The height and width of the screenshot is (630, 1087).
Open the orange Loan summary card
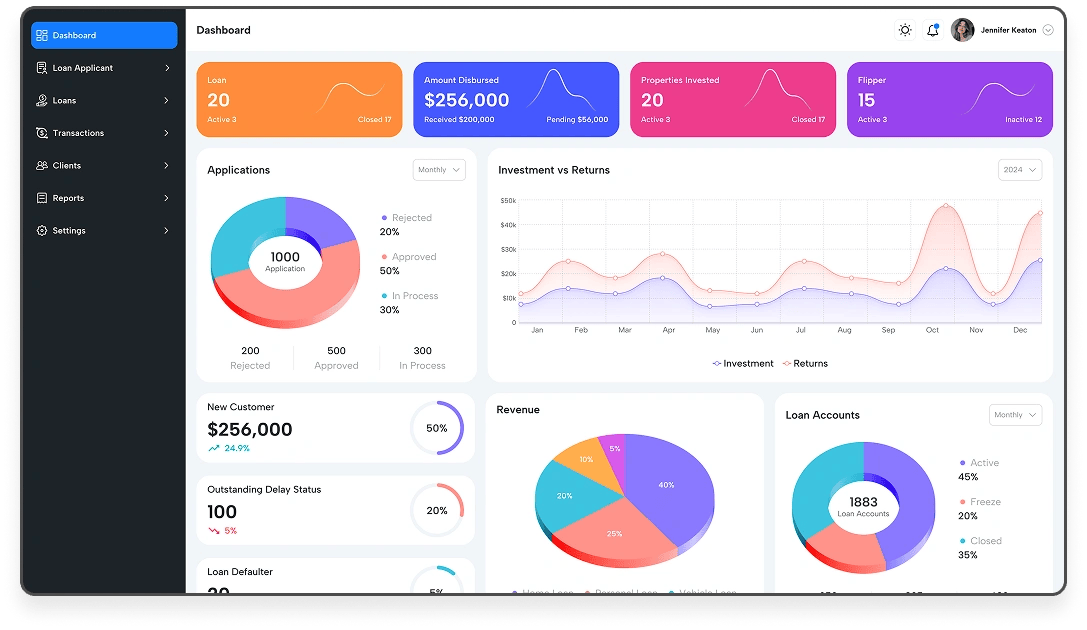click(299, 100)
